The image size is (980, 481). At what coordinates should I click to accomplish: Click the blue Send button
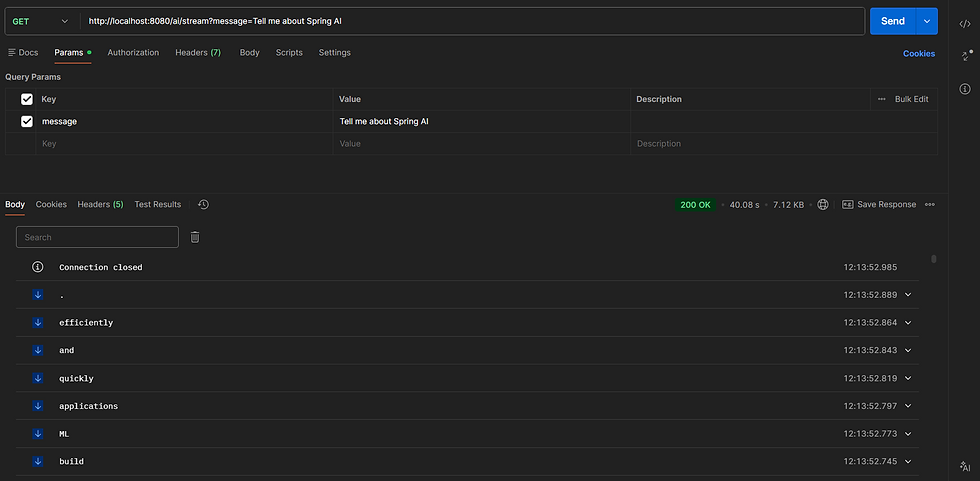893,21
